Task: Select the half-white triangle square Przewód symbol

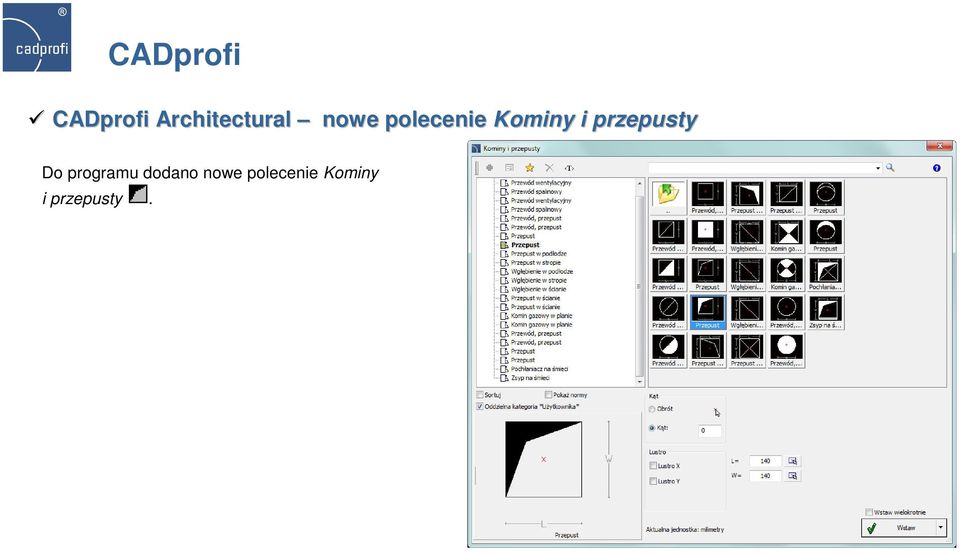Action: pyautogui.click(x=668, y=274)
